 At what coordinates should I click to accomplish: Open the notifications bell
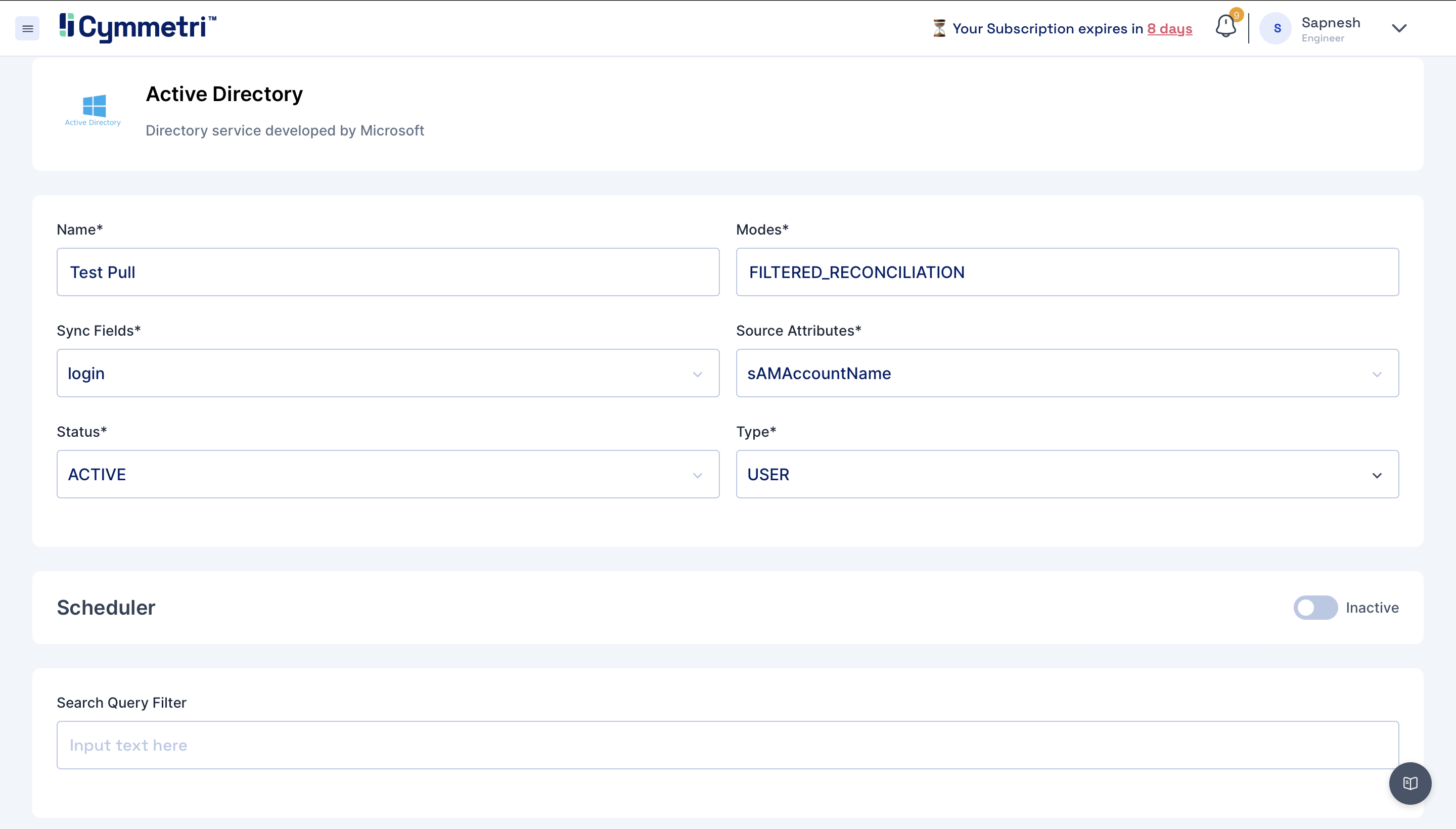click(1225, 27)
